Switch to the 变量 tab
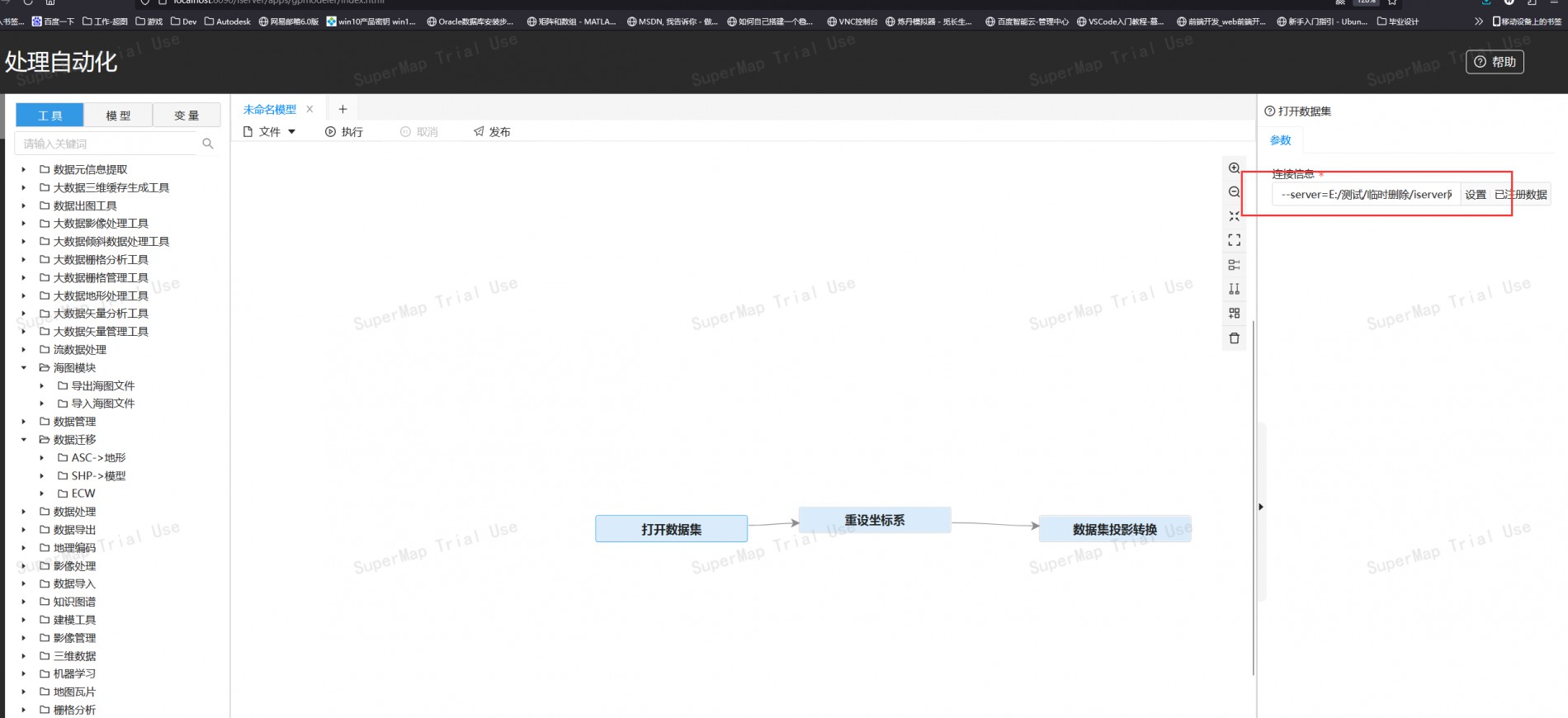Image resolution: width=1568 pixels, height=718 pixels. (187, 116)
